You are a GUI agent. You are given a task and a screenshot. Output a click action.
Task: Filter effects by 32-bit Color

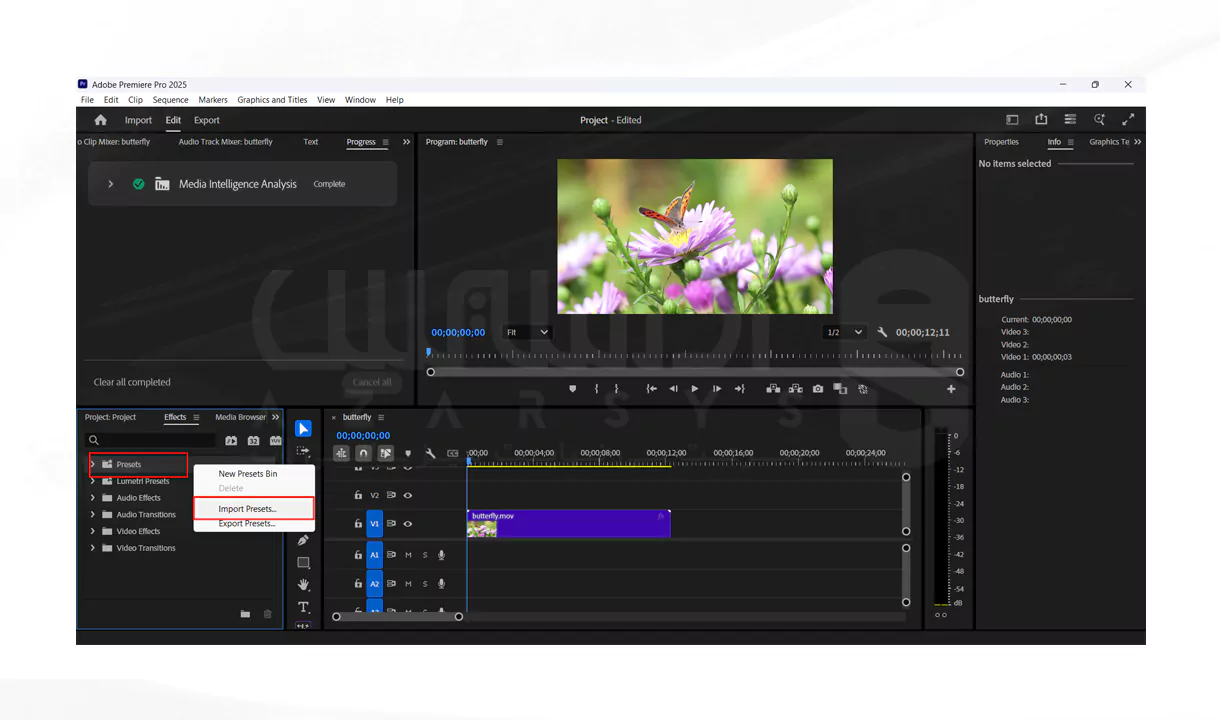253,441
